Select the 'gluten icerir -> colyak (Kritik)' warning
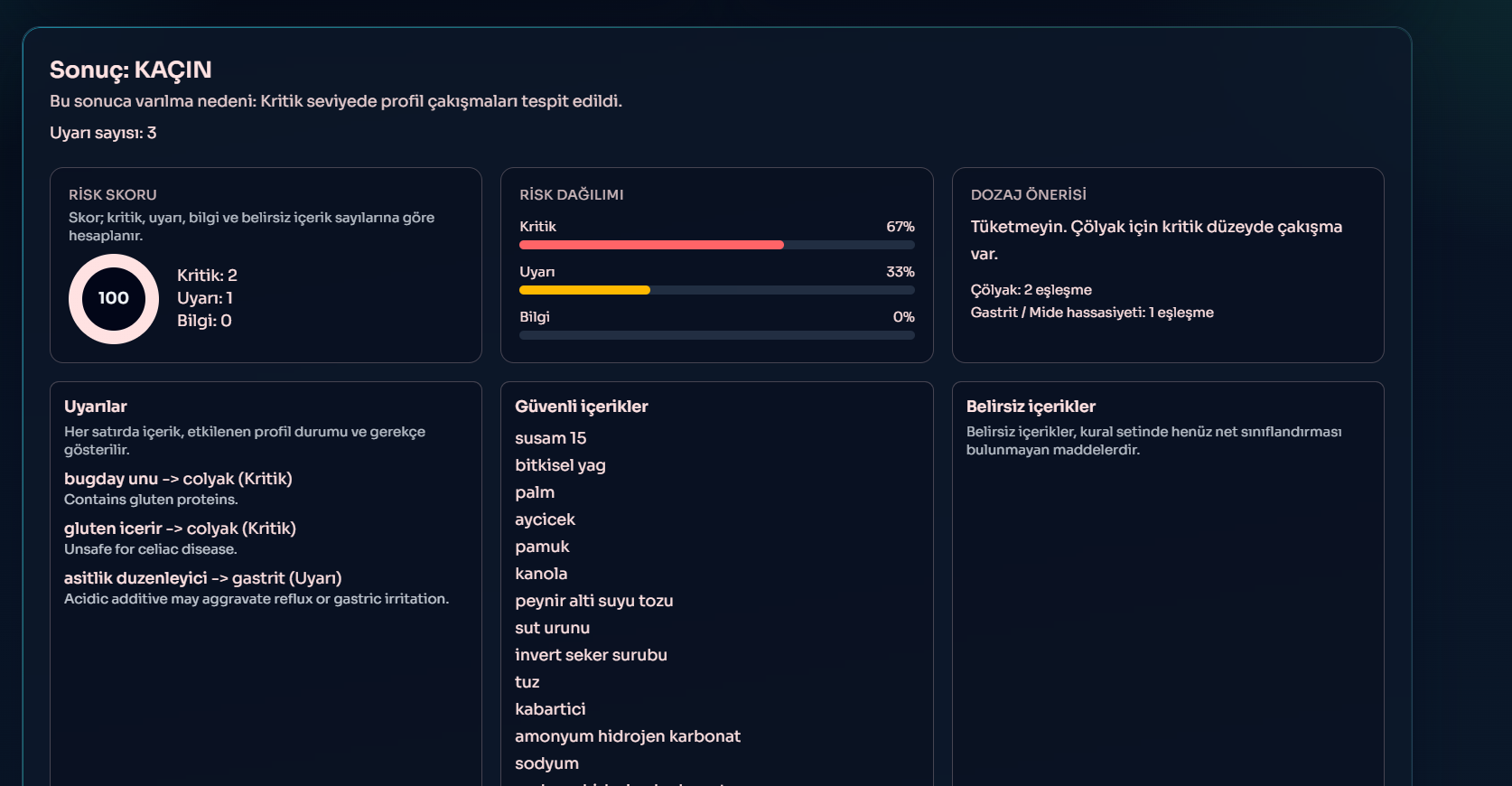 180,529
